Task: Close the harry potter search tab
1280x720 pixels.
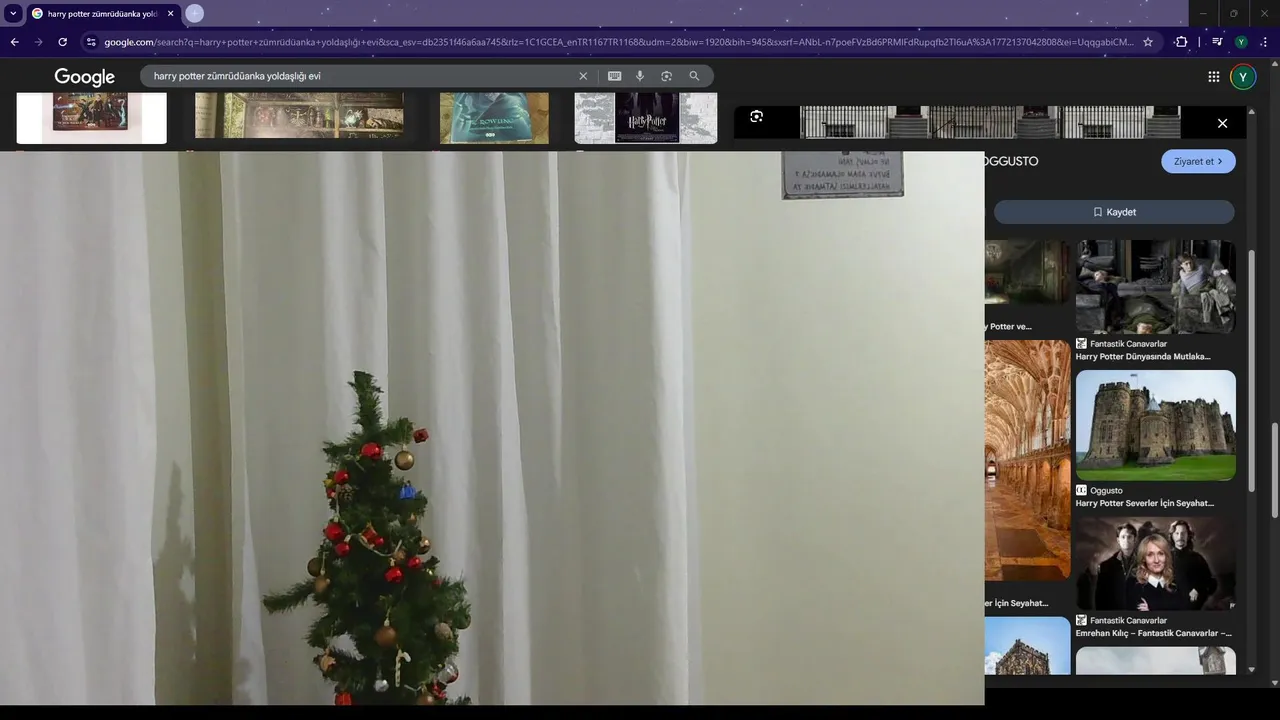Action: click(x=170, y=14)
